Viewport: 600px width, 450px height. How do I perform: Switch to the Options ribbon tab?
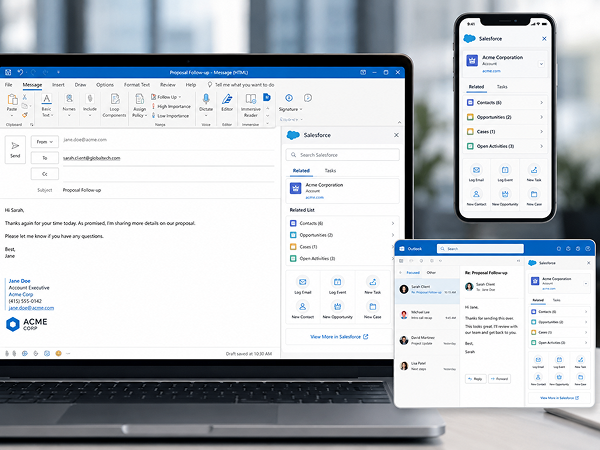105,85
